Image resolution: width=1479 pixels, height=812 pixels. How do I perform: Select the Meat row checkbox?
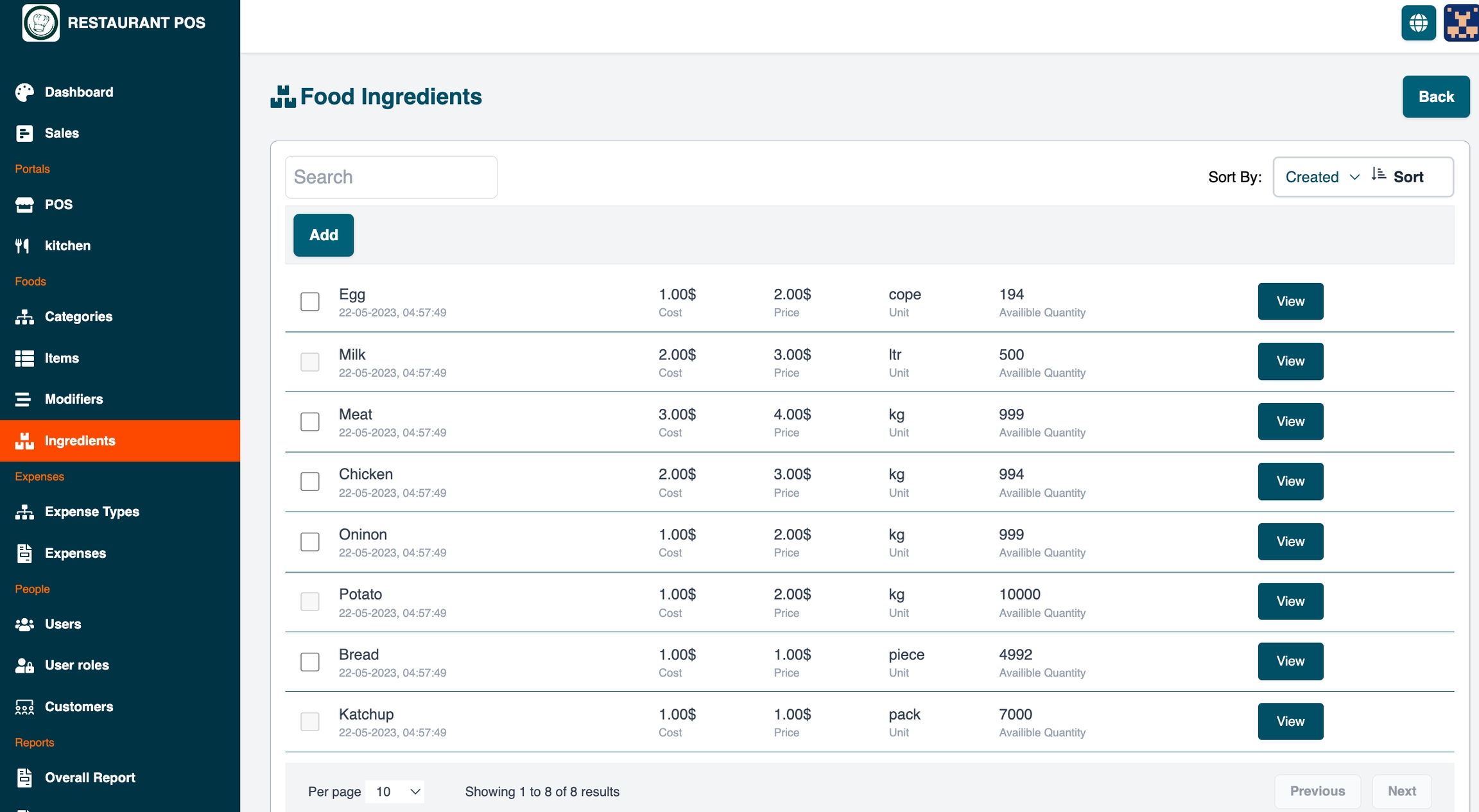click(x=310, y=422)
